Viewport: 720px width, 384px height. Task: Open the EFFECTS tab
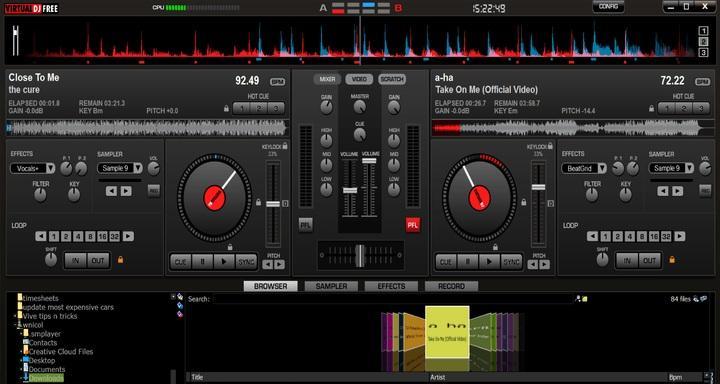(391, 286)
